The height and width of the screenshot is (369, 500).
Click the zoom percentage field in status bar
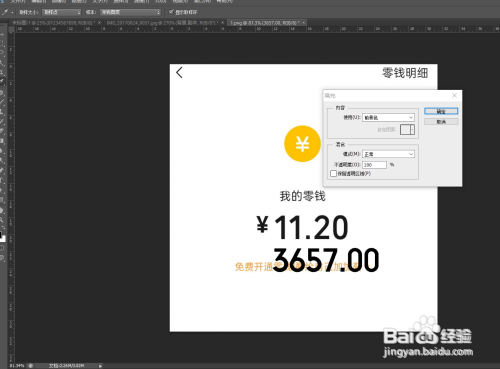(x=17, y=366)
